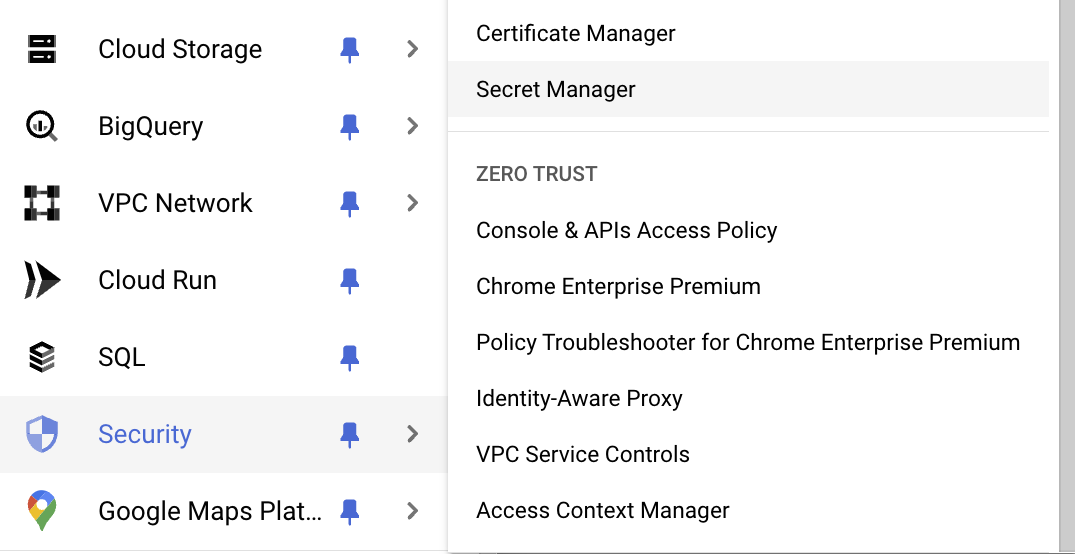Screen dimensions: 1075x554
Task: Select Certificate Manager menu entry
Action: pos(576,33)
